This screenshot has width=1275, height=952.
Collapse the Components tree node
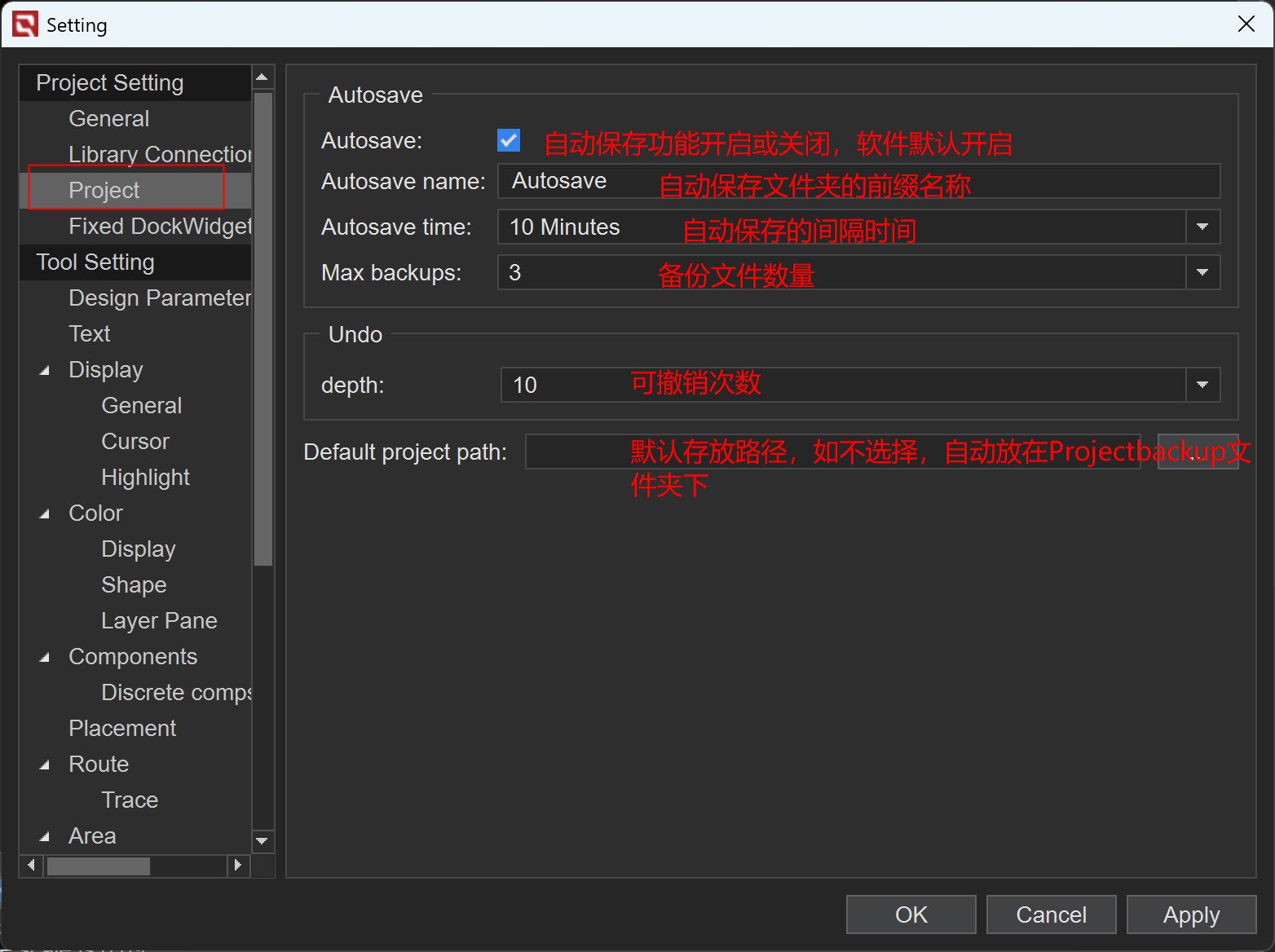(x=45, y=658)
